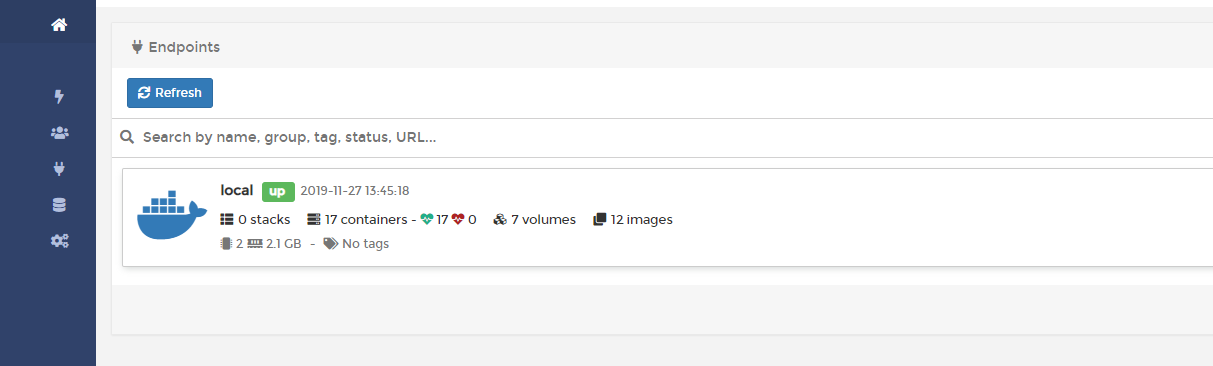This screenshot has height=366, width=1213.
Task: Open the local endpoint name
Action: pyautogui.click(x=237, y=190)
